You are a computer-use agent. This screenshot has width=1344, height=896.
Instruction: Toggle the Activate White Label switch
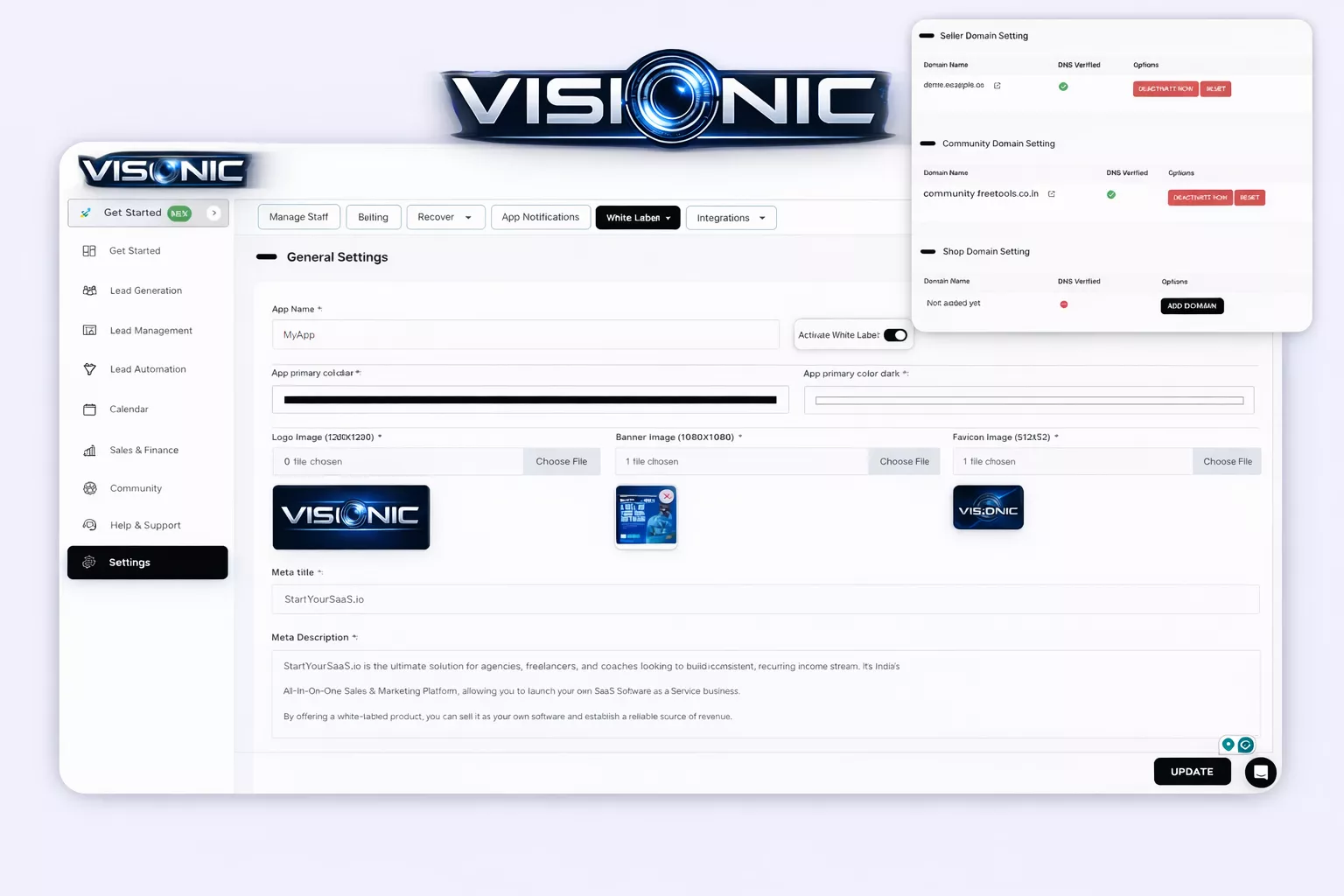point(895,335)
